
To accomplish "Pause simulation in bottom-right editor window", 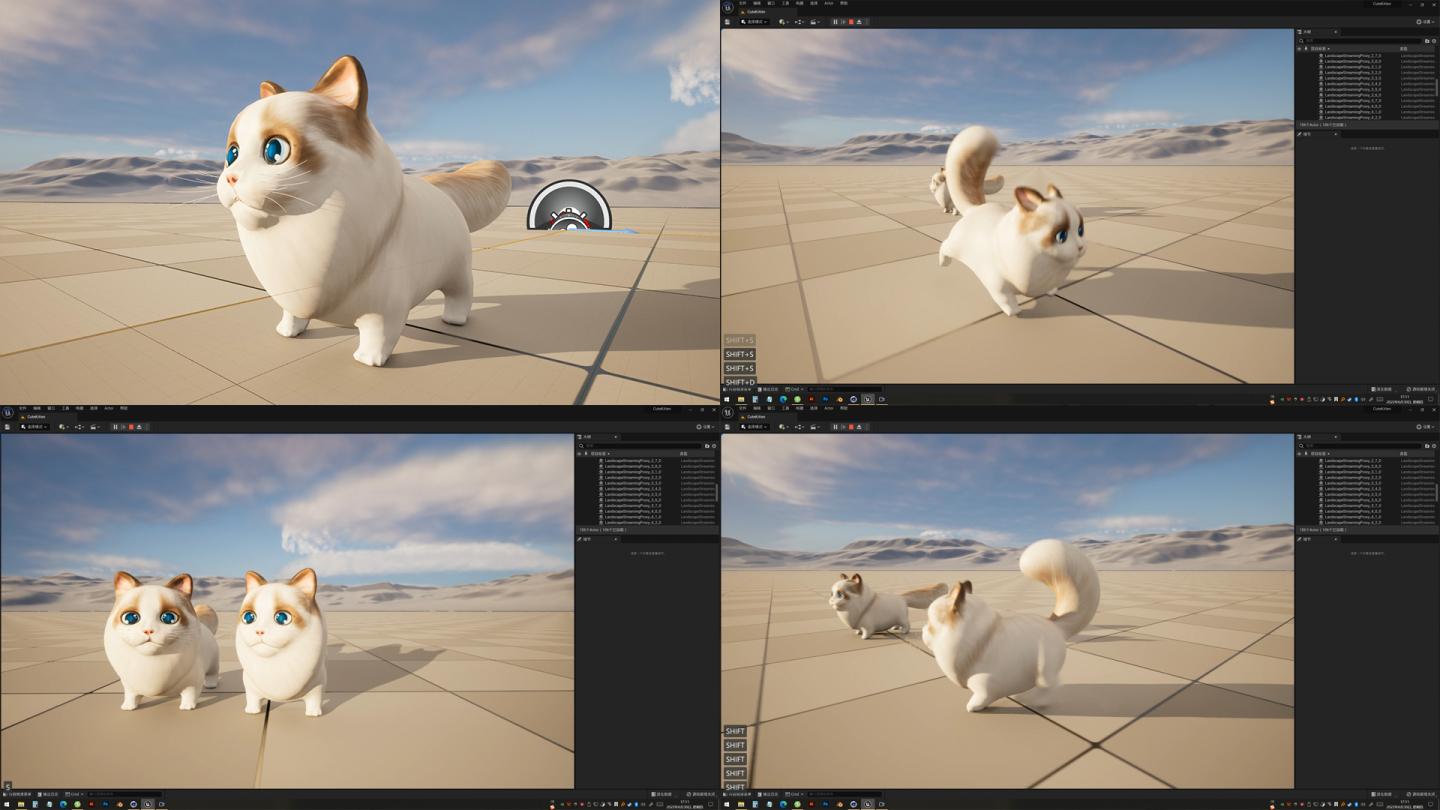I will tap(835, 427).
